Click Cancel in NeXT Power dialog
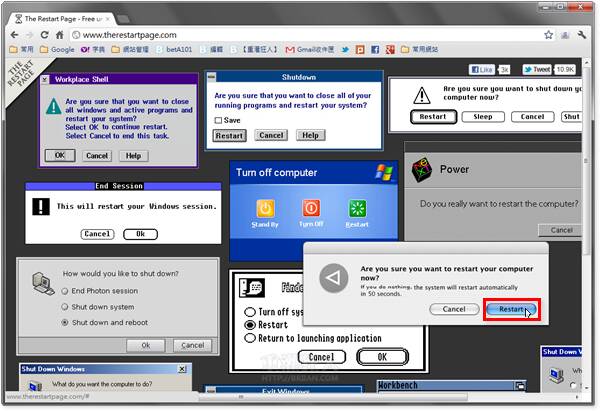Viewport: 600px width, 411px height. 560,230
